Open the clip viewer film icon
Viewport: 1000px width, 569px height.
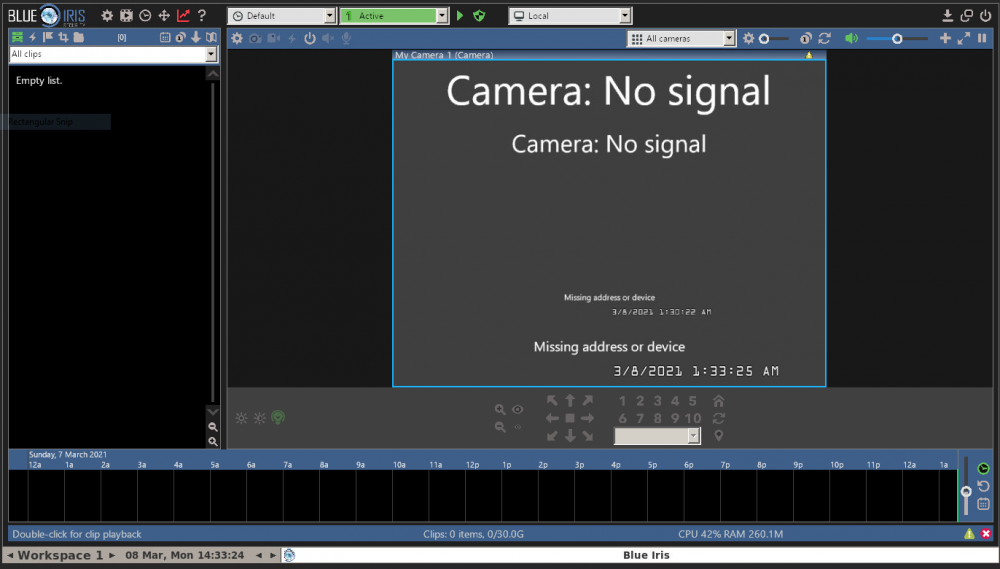(x=126, y=15)
